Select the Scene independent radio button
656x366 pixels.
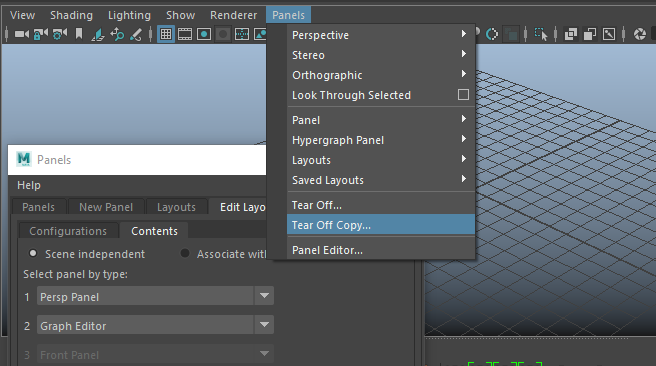click(x=33, y=253)
